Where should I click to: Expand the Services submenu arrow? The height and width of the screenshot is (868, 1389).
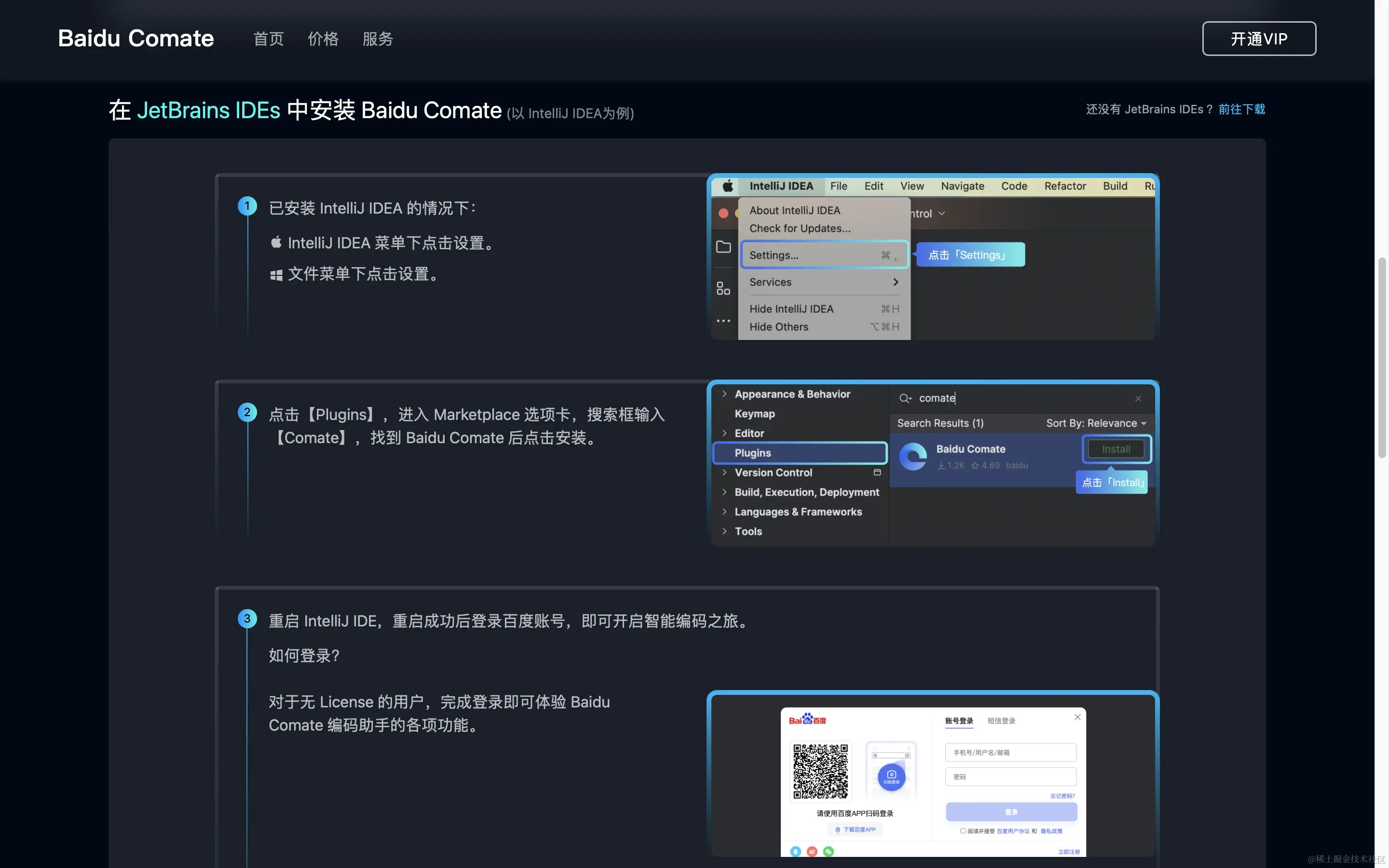point(896,282)
